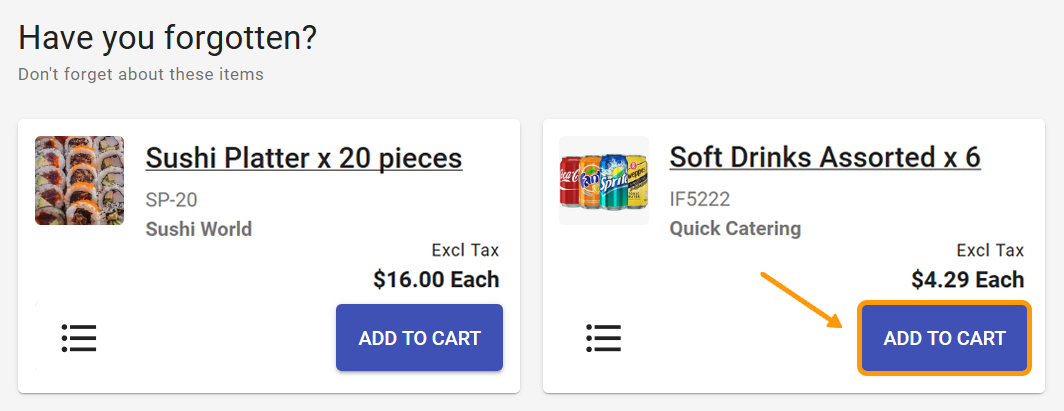The image size is (1064, 411).
Task: Click the "Don't forget about these items" subtitle
Action: [141, 74]
